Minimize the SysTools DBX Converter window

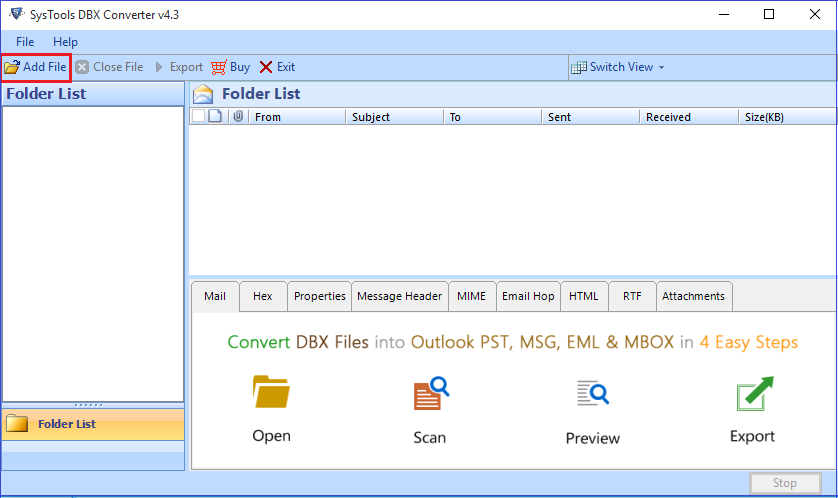(724, 14)
